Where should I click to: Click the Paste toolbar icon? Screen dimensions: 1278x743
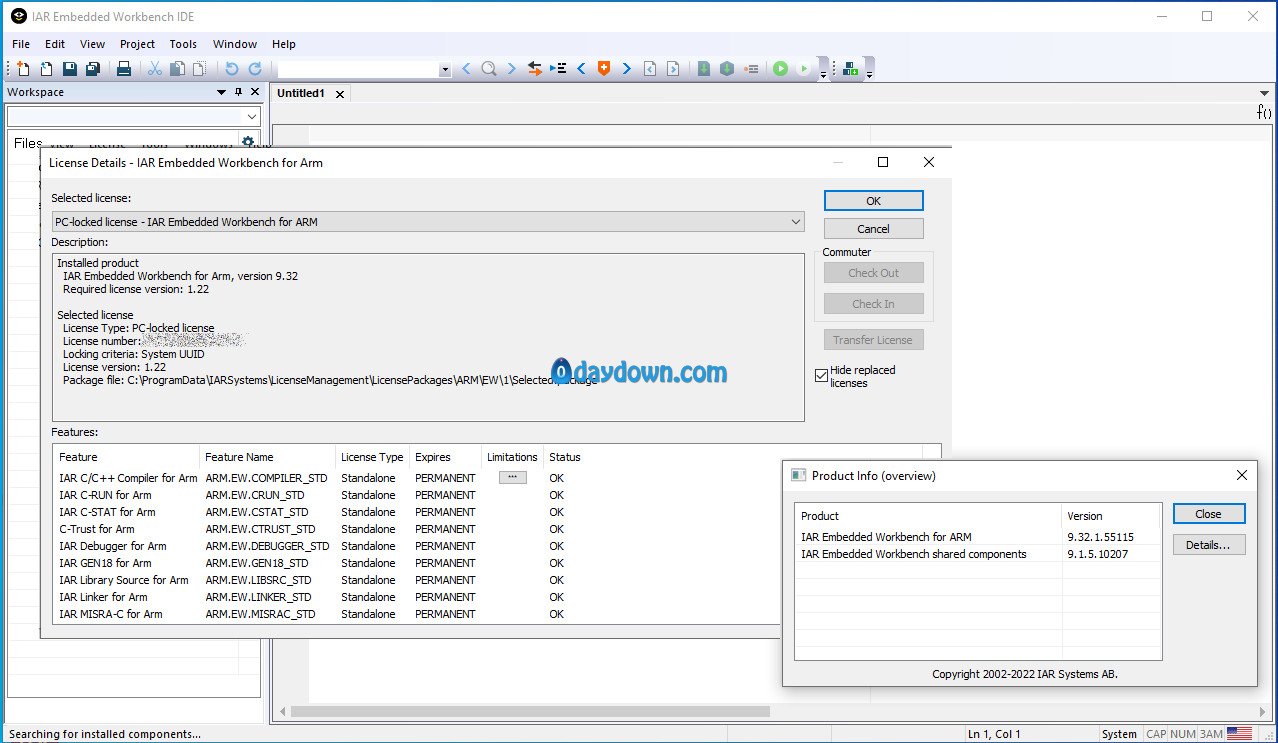[199, 69]
